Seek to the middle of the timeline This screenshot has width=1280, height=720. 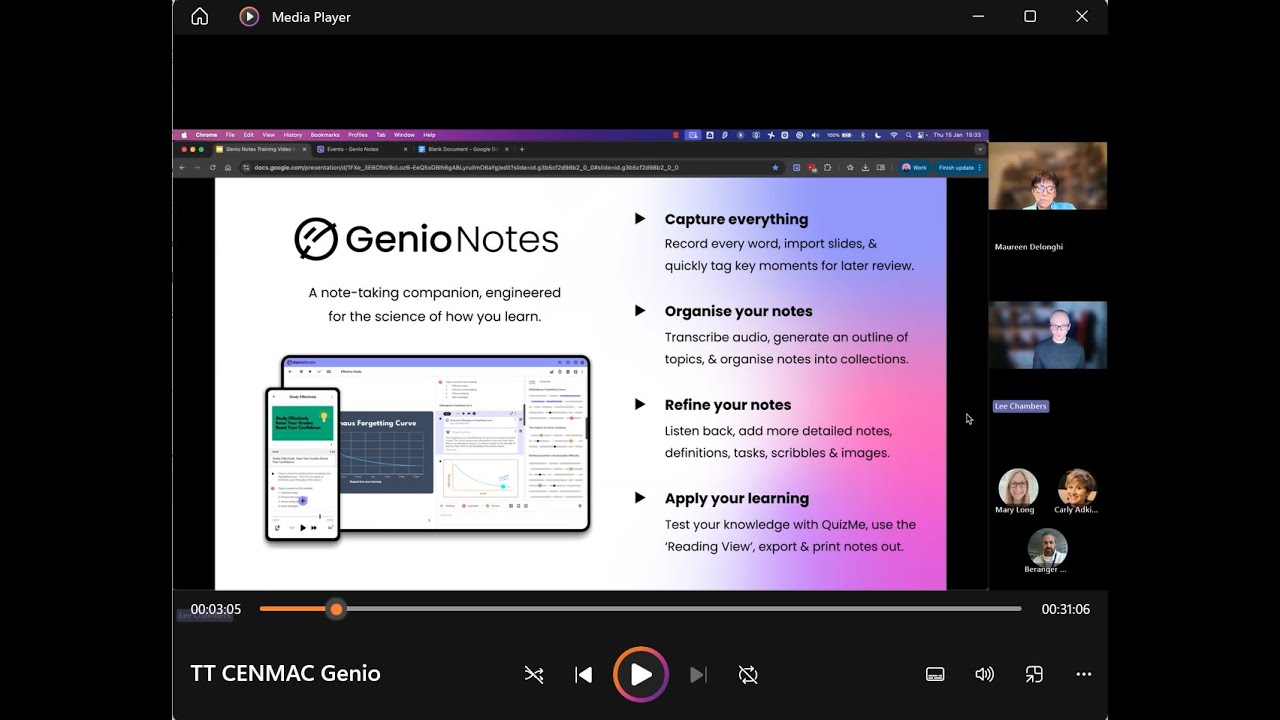pos(641,609)
